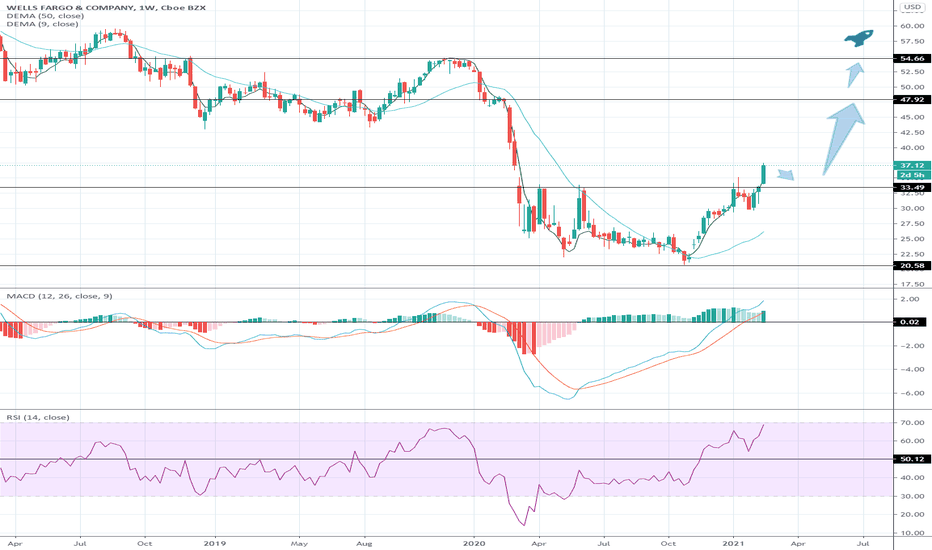Click the May label on the time axis
The height and width of the screenshot is (550, 932).
pos(300,543)
